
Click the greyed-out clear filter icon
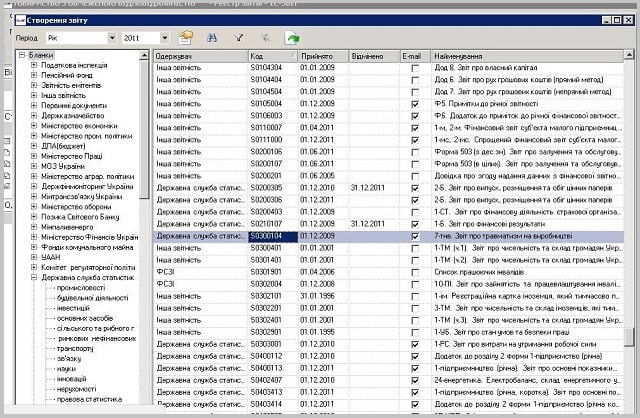tap(265, 37)
